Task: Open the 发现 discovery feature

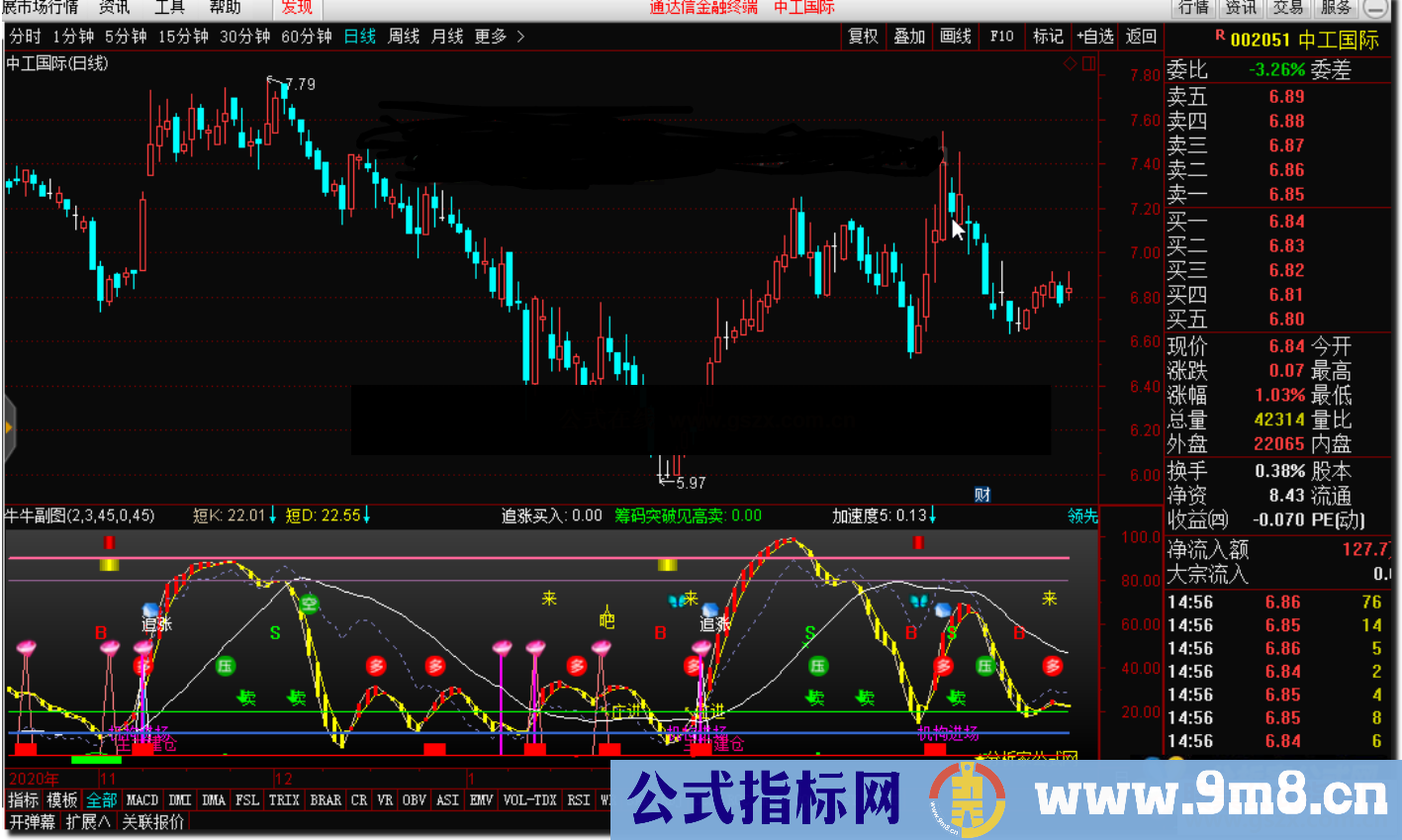Action: pos(296,8)
